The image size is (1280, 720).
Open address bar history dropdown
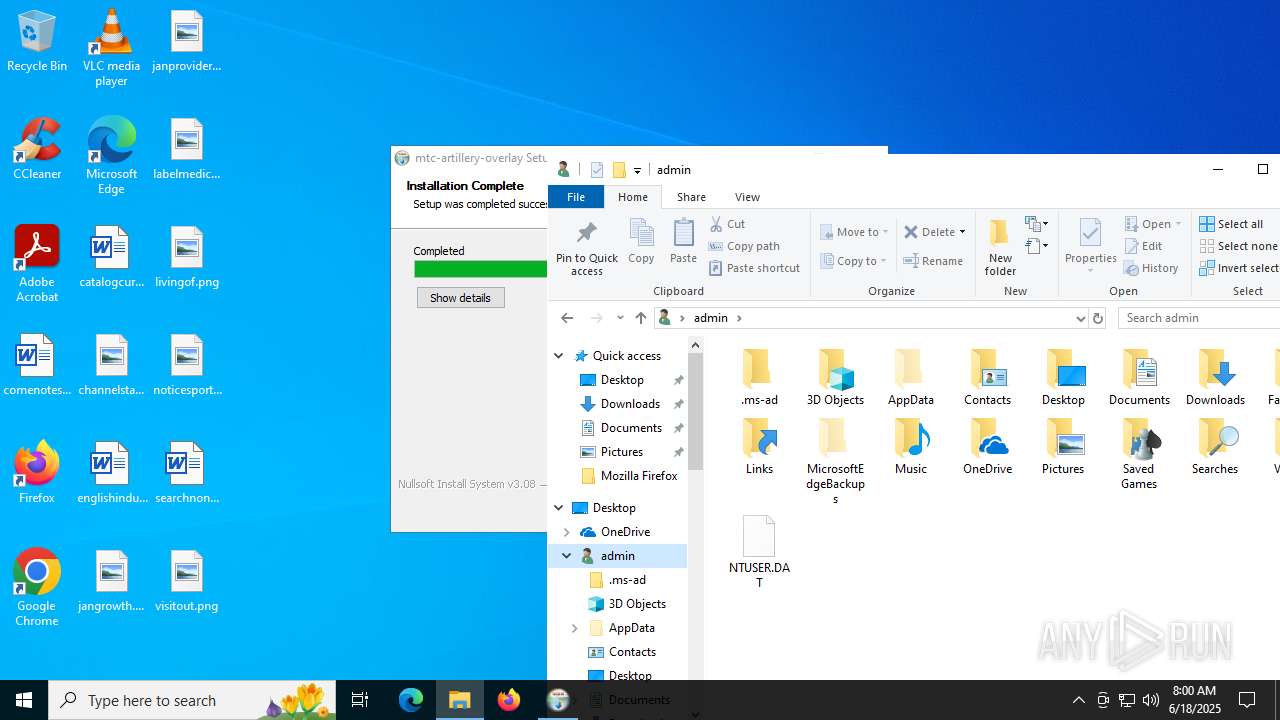pos(1080,318)
